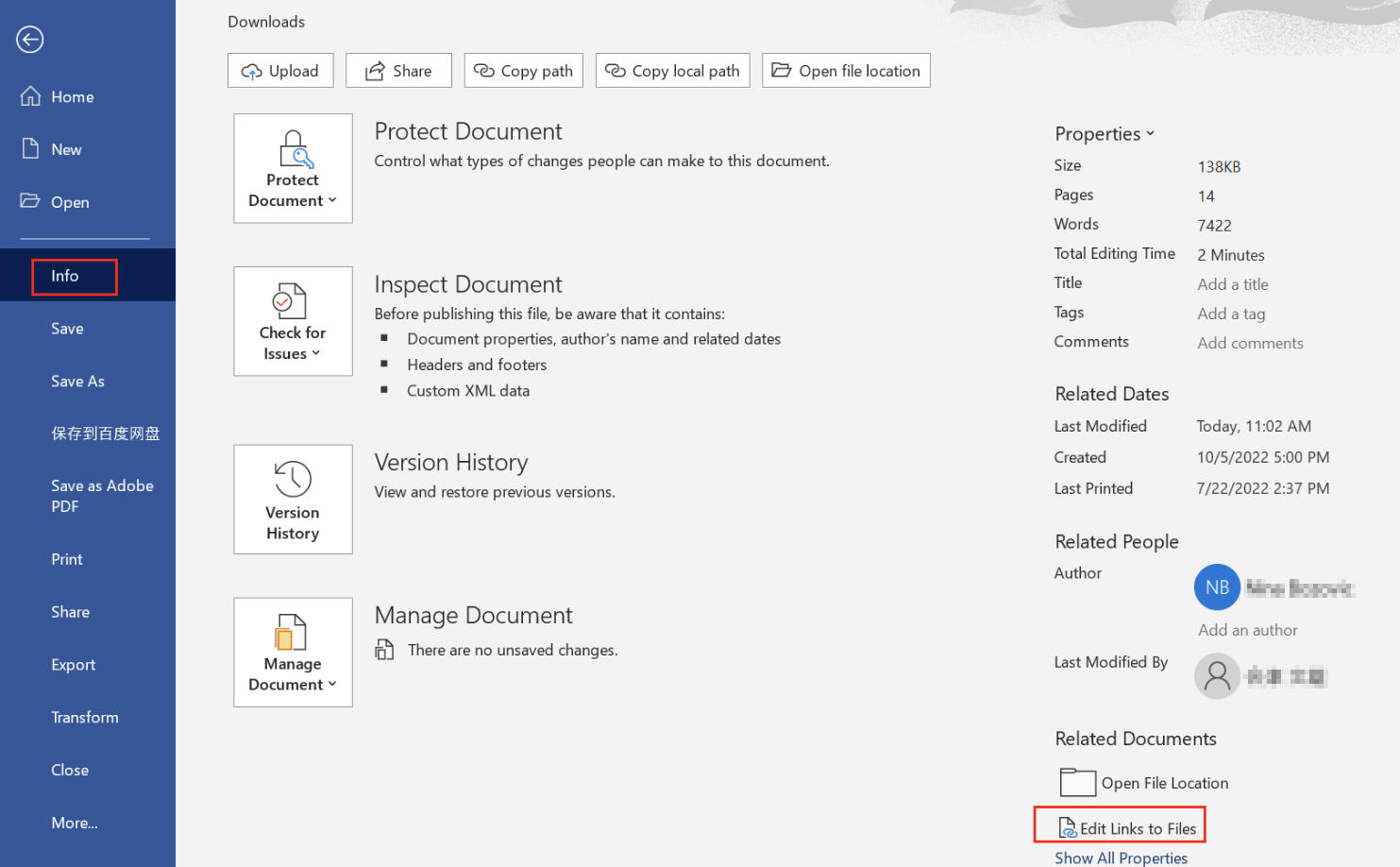Click the Manage Document icon
The image size is (1400, 867).
tap(292, 635)
